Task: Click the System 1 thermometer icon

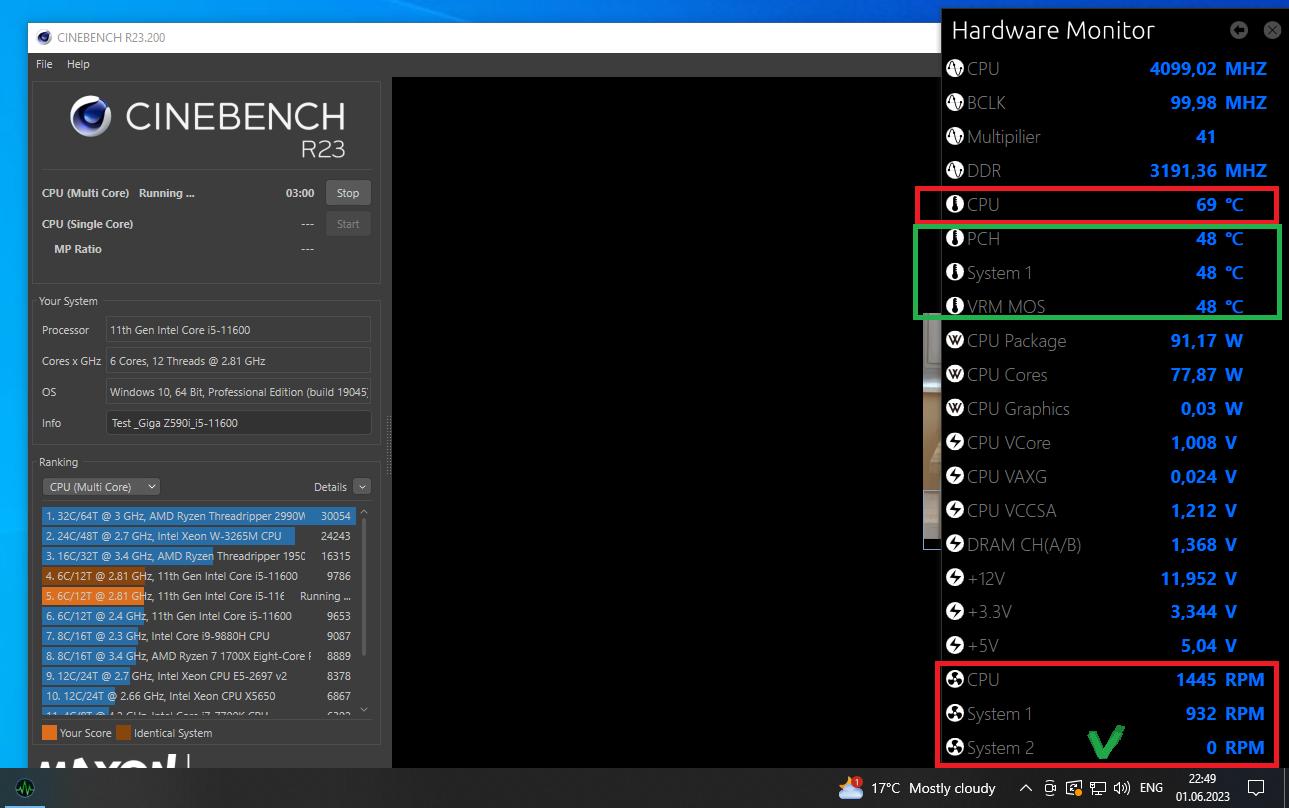Action: pyautogui.click(x=955, y=273)
